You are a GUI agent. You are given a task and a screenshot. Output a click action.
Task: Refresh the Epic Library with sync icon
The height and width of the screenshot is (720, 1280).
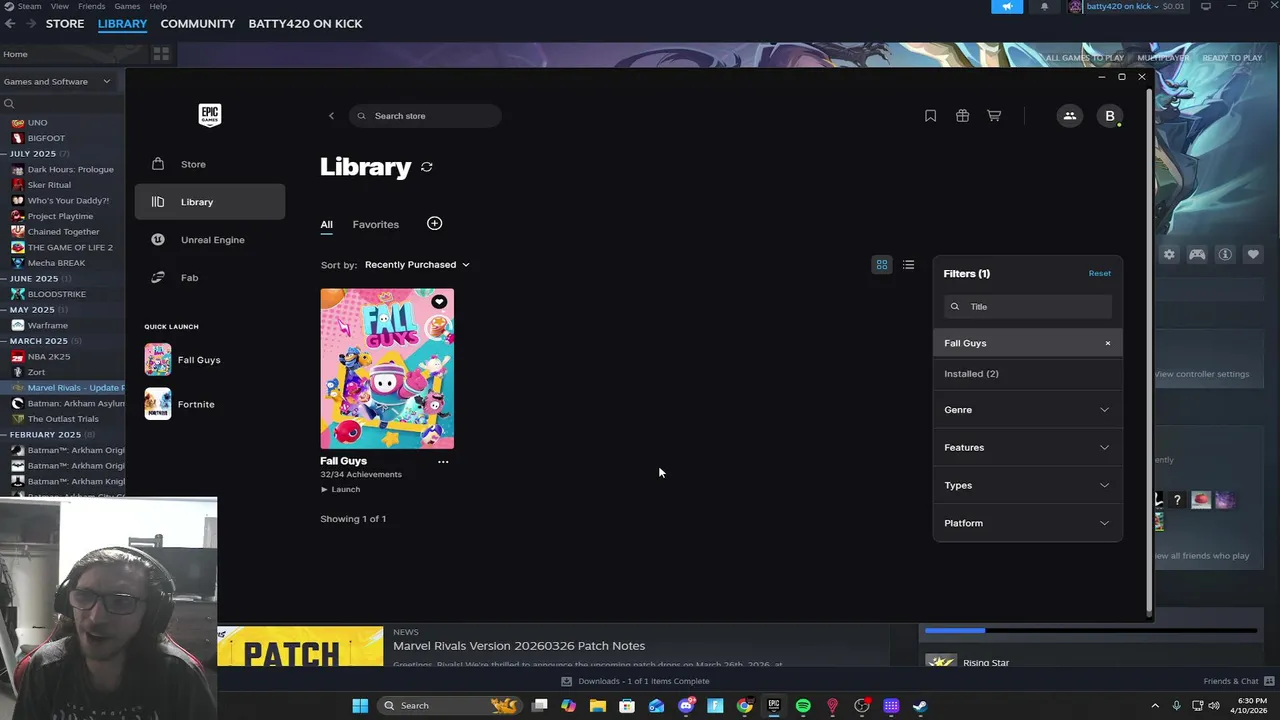point(427,167)
